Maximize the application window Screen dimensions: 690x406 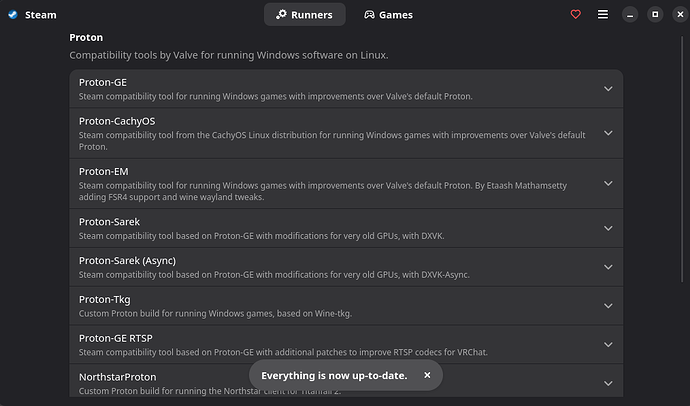(655, 15)
